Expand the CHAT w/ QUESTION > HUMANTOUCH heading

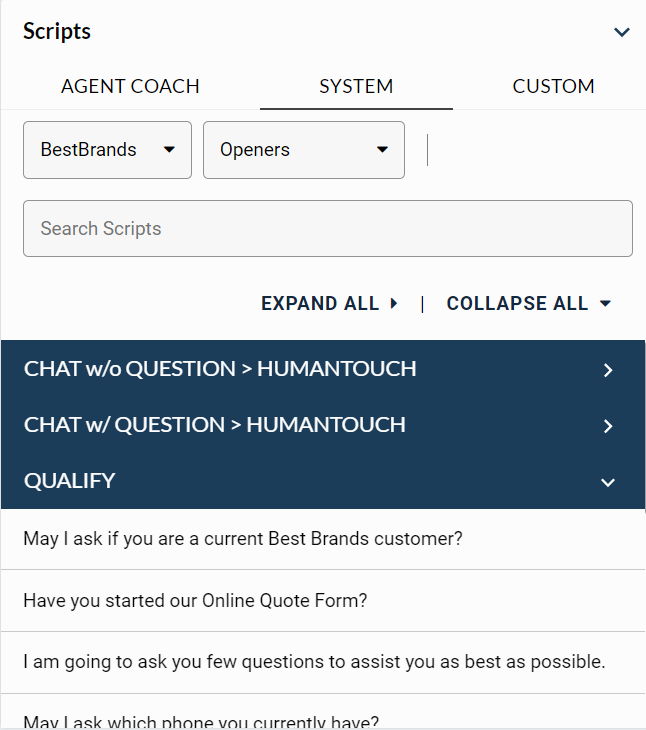click(x=215, y=425)
